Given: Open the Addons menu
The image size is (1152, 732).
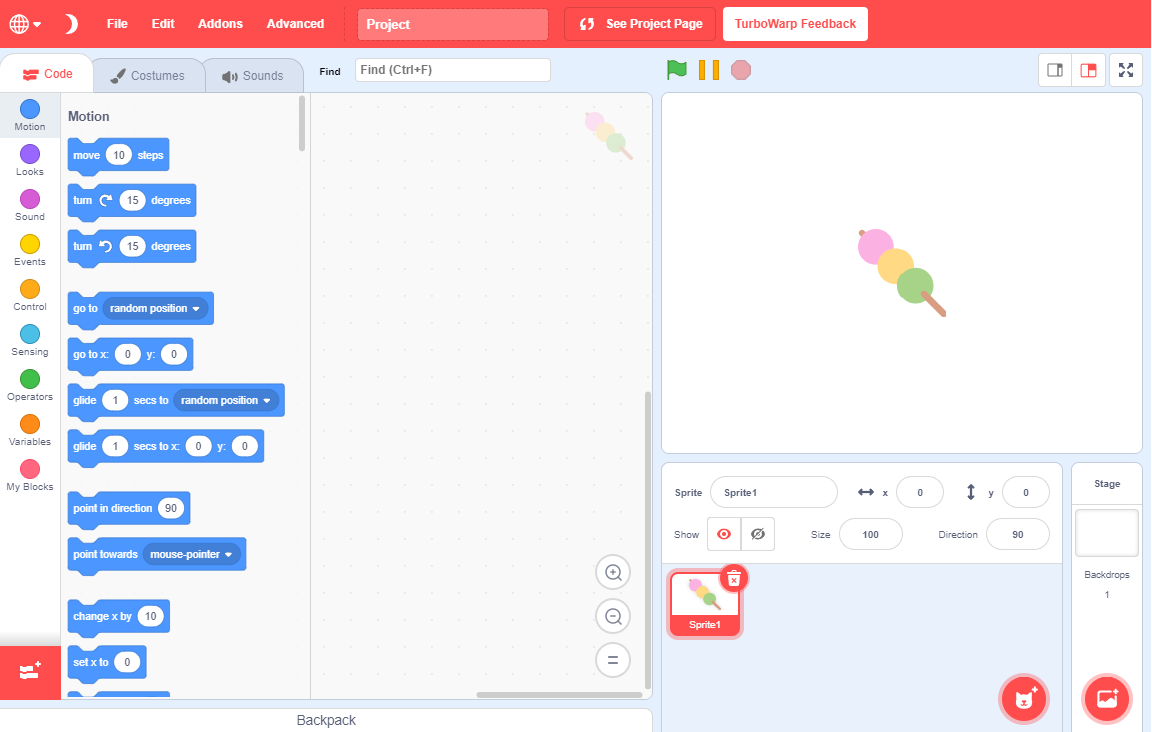Looking at the screenshot, I should point(220,23).
